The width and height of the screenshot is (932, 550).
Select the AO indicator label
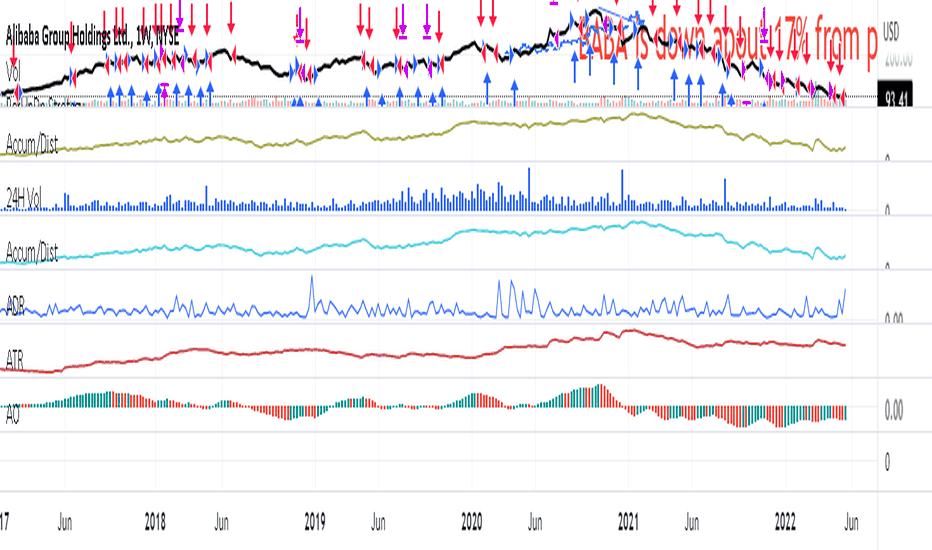tap(12, 414)
